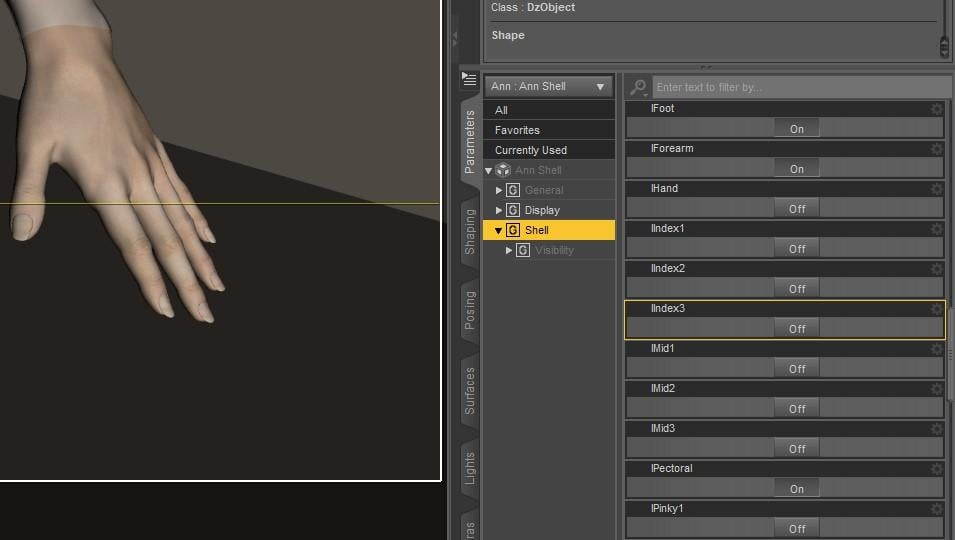The image size is (955, 540).
Task: Open the lPinky1 parameter settings gear
Action: (x=936, y=509)
